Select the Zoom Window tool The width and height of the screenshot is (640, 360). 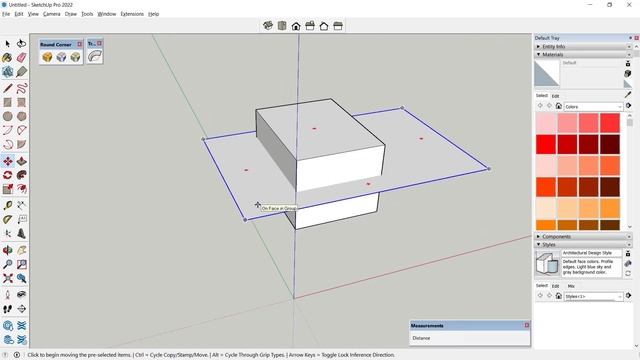pos(22,264)
